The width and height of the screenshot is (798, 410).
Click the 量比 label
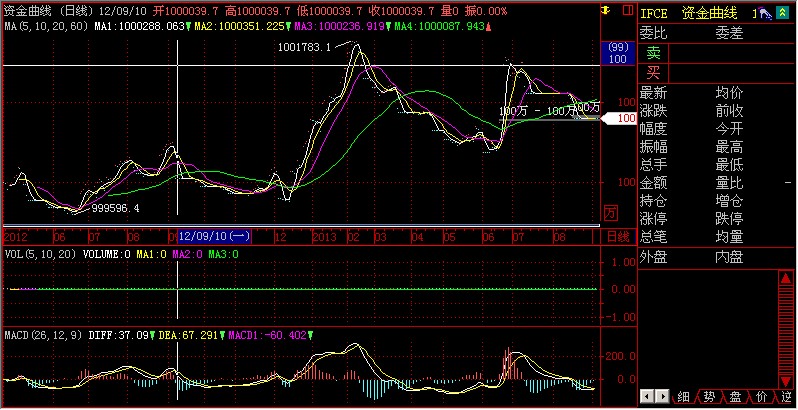[x=729, y=183]
